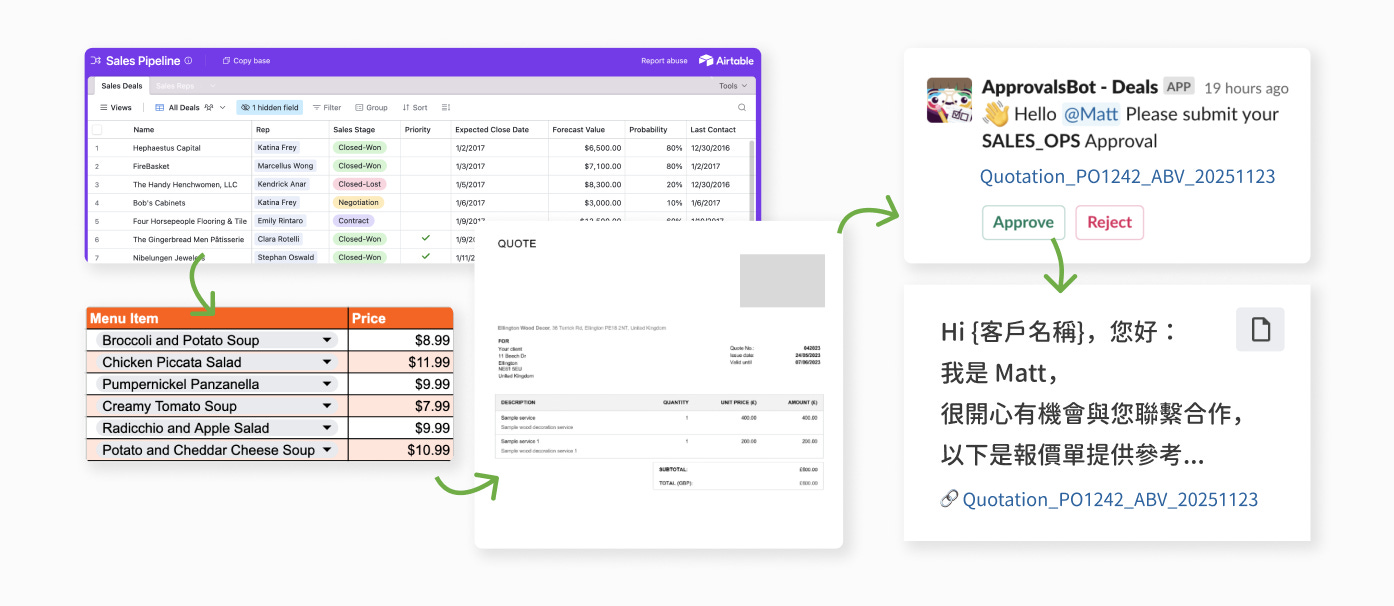Click the Filter icon in the toolbar
The width and height of the screenshot is (1394, 606).
point(326,107)
